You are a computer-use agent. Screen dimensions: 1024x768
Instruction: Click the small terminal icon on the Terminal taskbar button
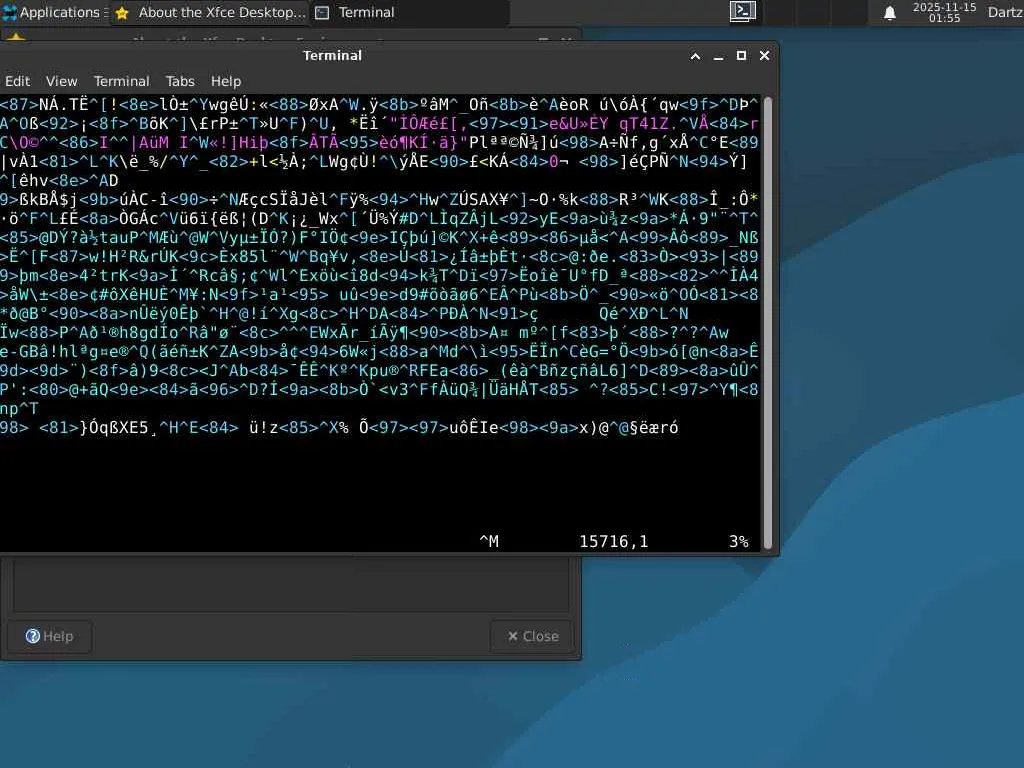(322, 13)
